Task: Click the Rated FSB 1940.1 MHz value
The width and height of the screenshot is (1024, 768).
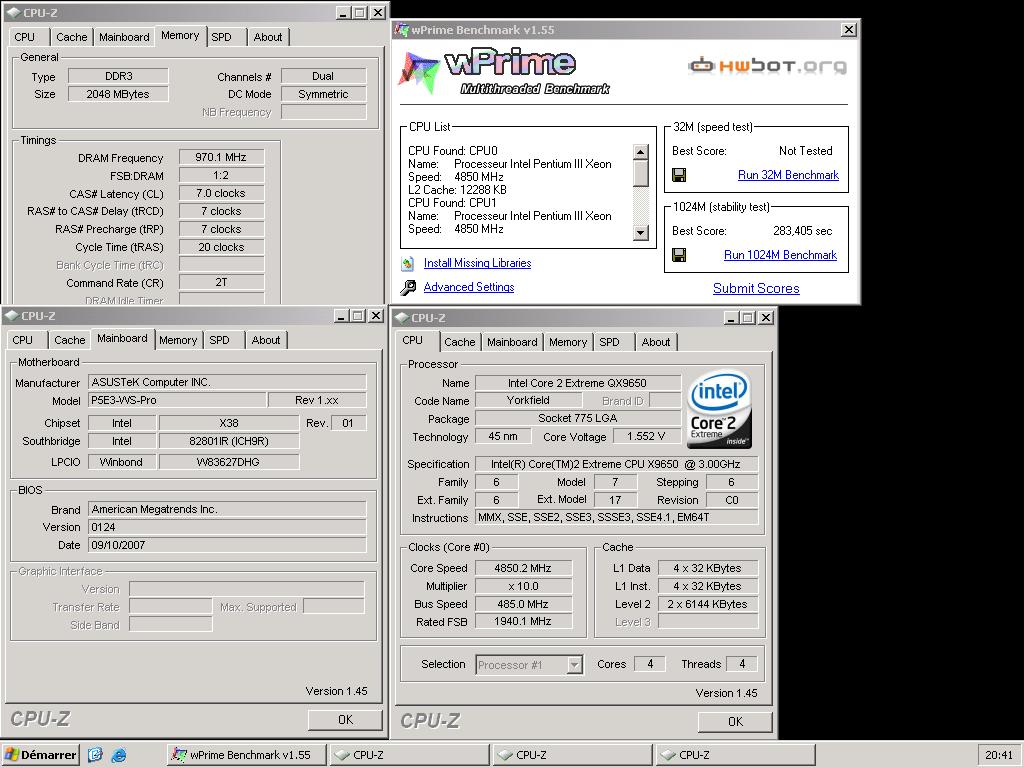Action: 523,622
